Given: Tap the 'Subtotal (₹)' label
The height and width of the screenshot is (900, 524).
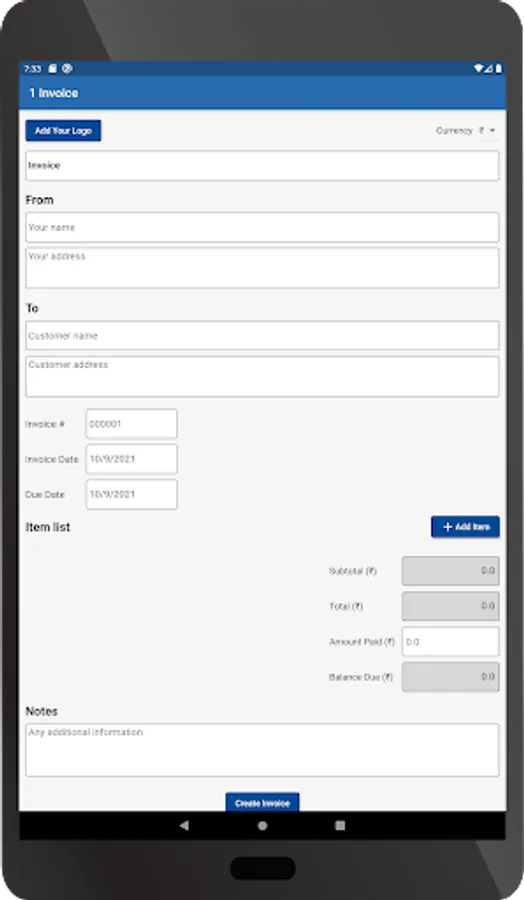Looking at the screenshot, I should [x=352, y=571].
